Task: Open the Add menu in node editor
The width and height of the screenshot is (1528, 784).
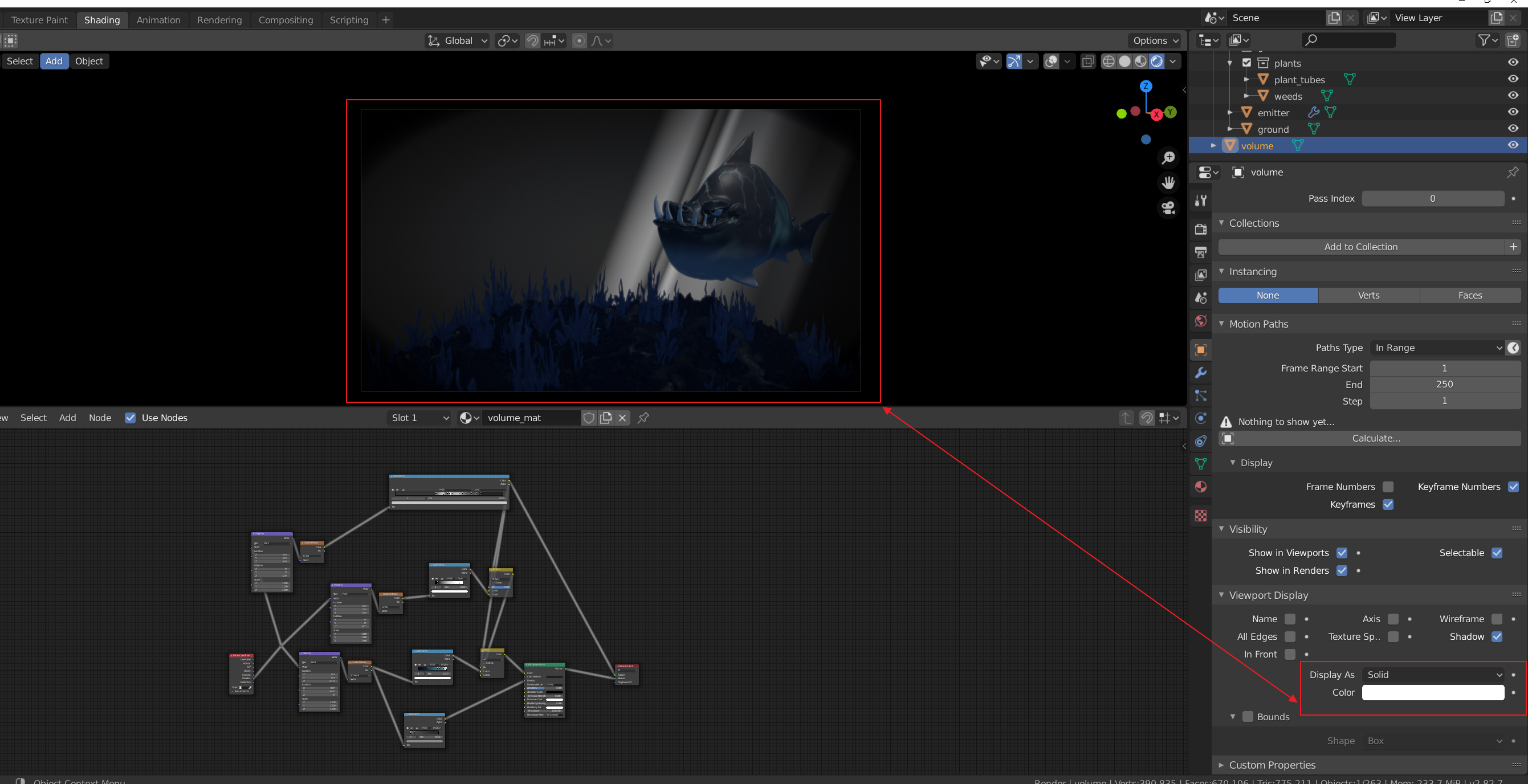Action: [x=68, y=418]
